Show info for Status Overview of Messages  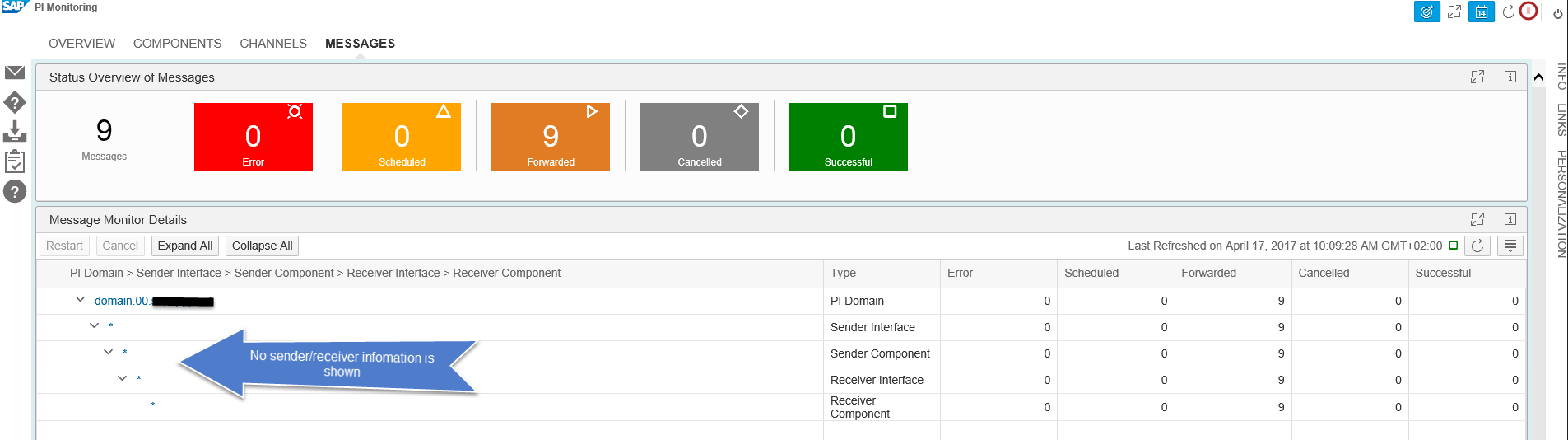click(x=1510, y=77)
